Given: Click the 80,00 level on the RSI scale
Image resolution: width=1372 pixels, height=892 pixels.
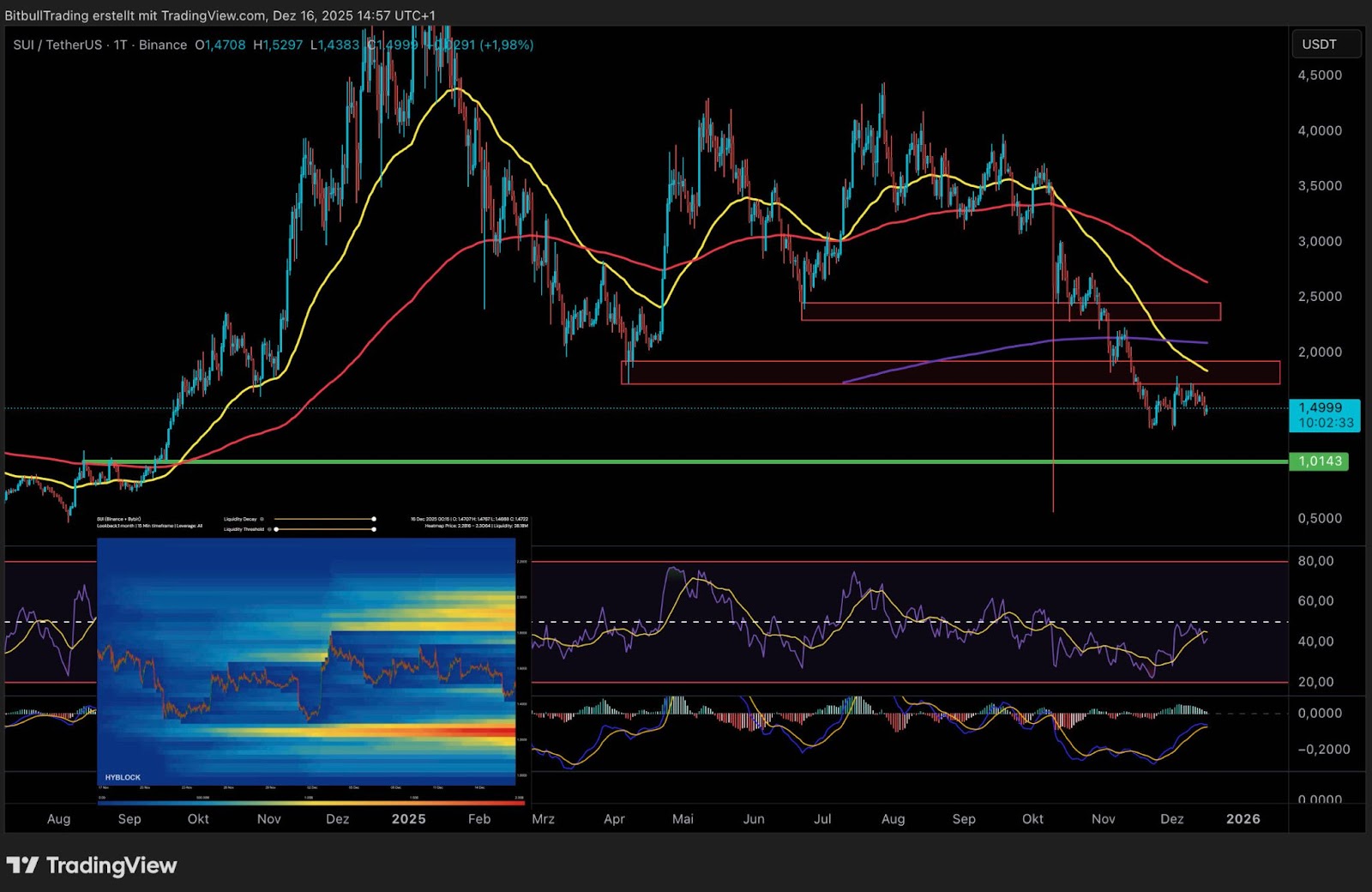Looking at the screenshot, I should coord(1315,561).
